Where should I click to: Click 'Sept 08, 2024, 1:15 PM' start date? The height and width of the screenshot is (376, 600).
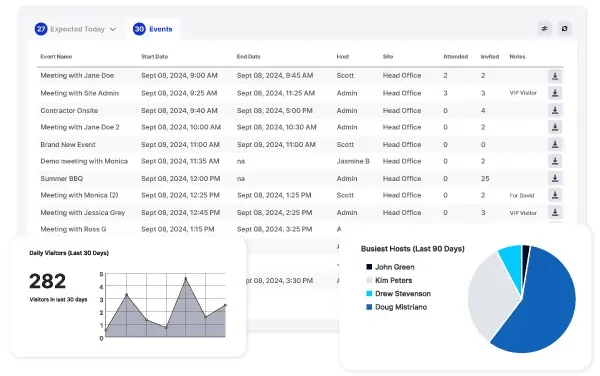point(178,229)
